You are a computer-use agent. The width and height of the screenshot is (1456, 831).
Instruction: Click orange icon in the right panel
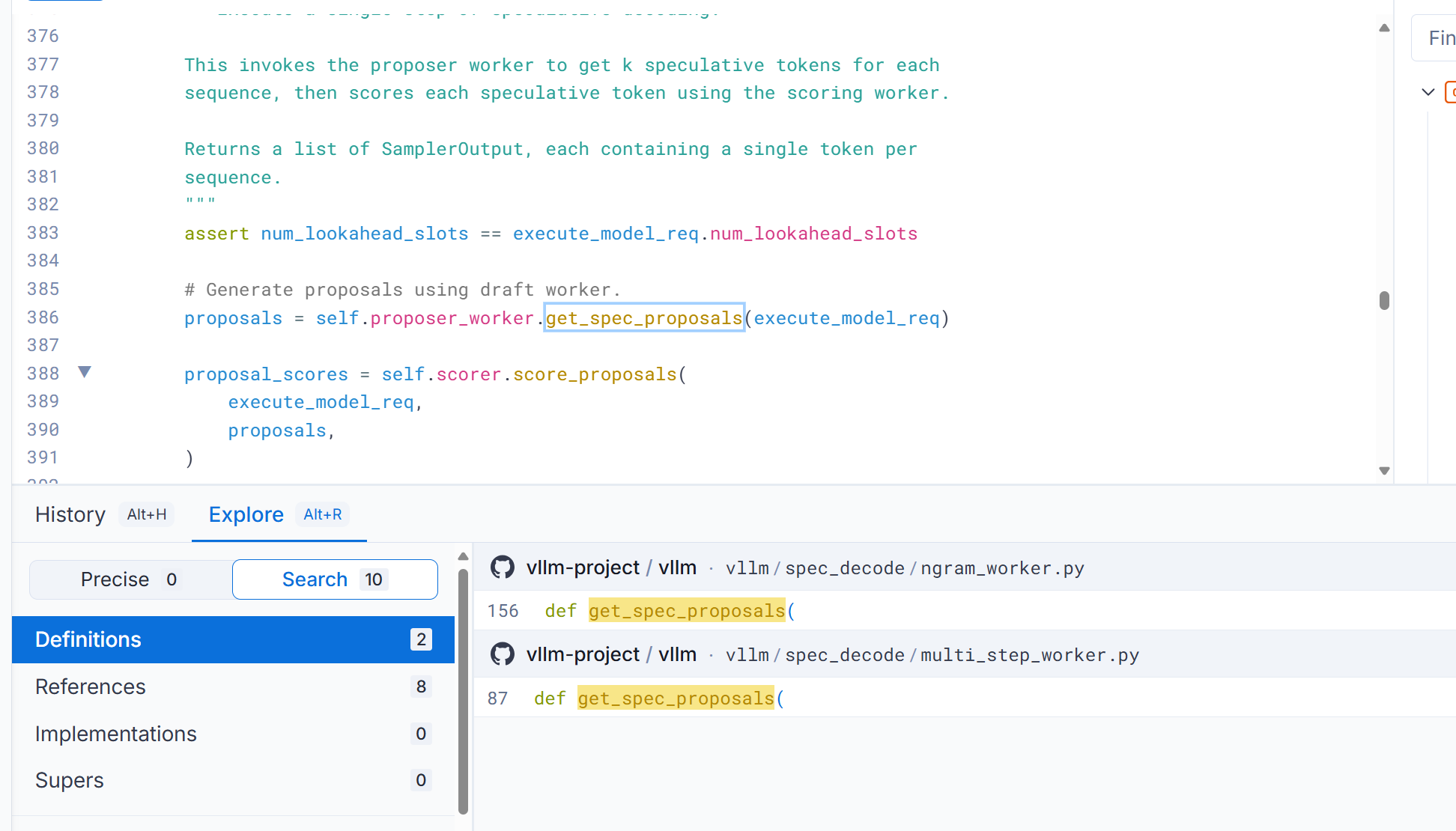pos(1451,92)
